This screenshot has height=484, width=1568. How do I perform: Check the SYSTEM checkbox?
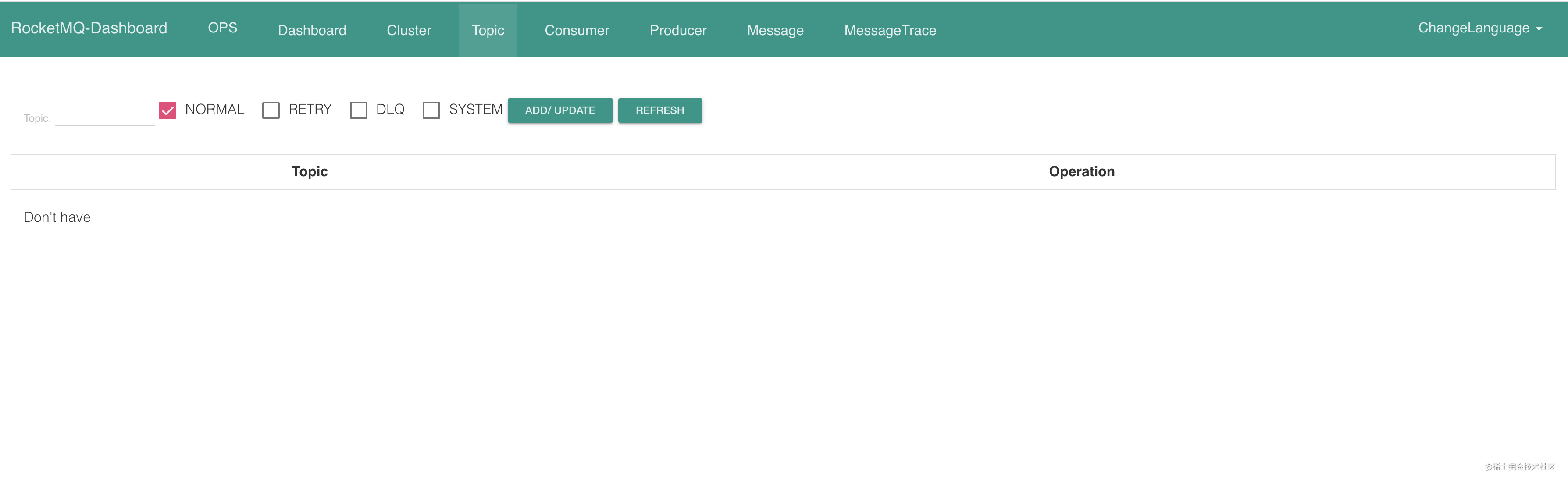coord(431,110)
